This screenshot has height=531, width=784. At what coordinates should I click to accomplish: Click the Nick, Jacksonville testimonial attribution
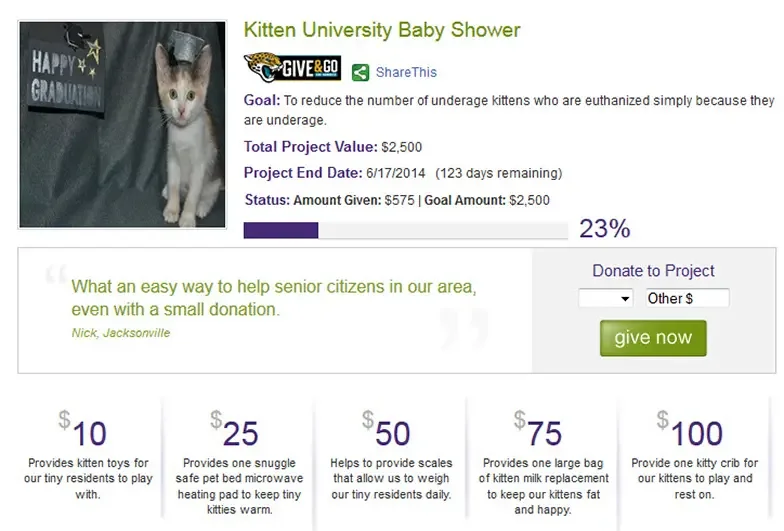point(121,333)
